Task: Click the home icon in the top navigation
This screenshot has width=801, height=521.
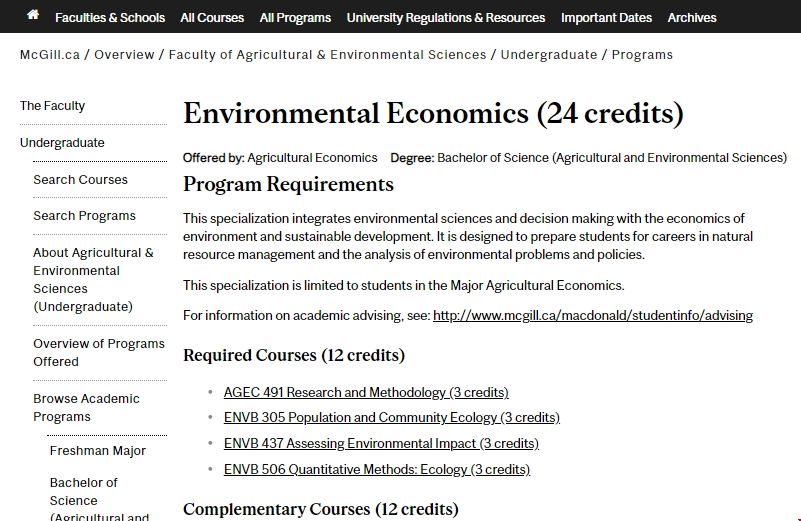Action: [33, 16]
